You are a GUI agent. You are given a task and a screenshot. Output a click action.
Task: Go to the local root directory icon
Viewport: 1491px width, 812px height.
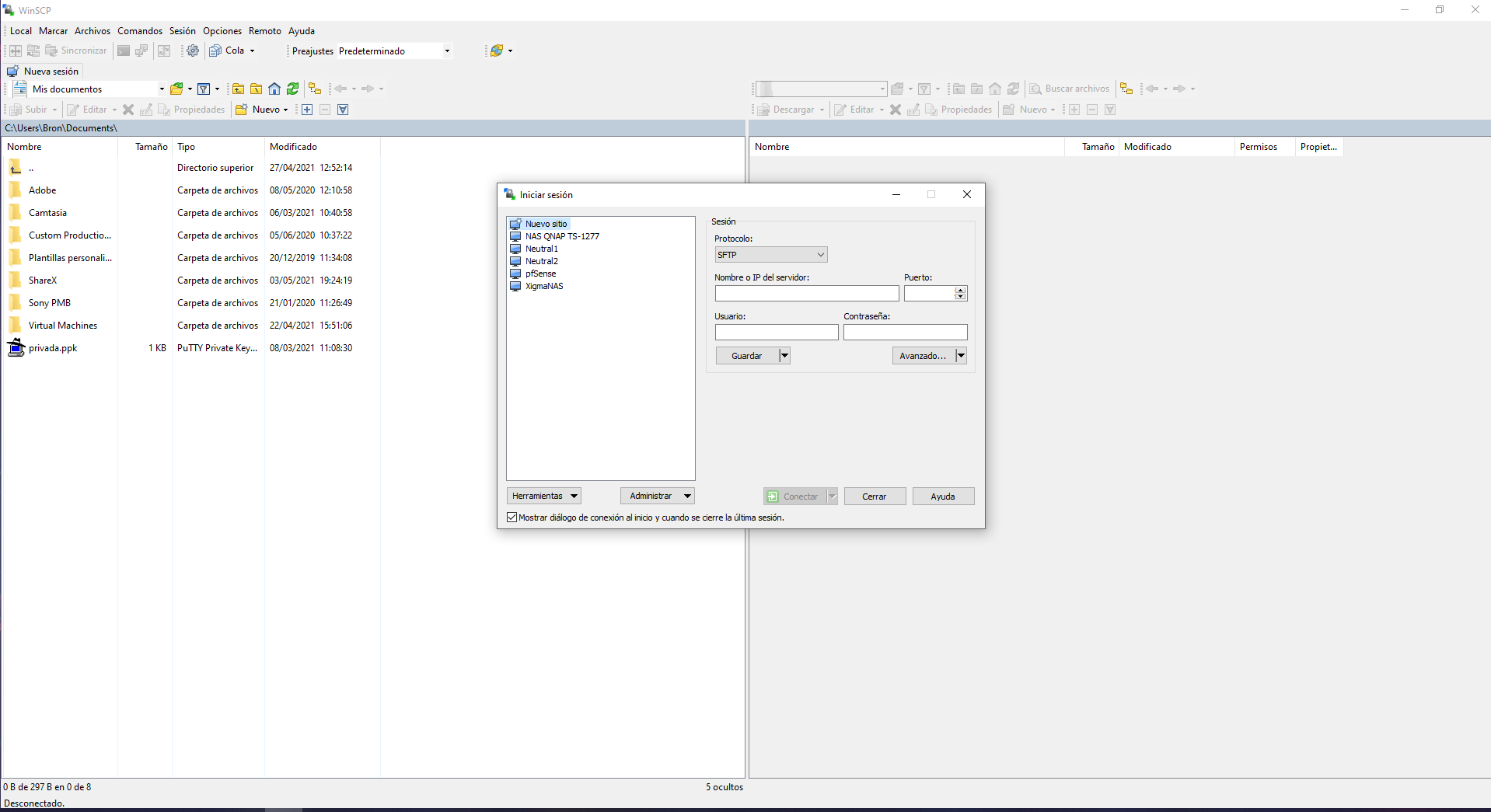click(x=256, y=89)
